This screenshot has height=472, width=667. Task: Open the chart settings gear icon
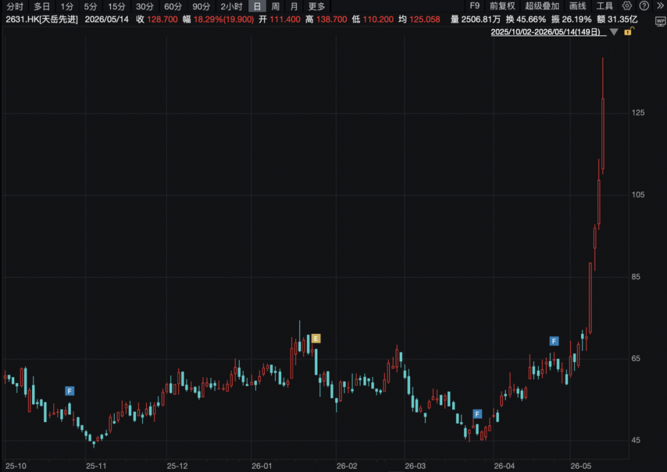point(627,6)
